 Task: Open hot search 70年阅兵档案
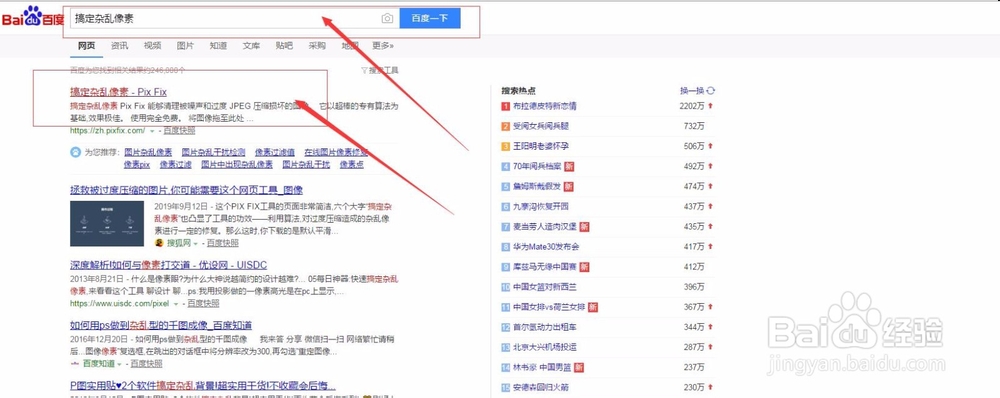(x=537, y=166)
